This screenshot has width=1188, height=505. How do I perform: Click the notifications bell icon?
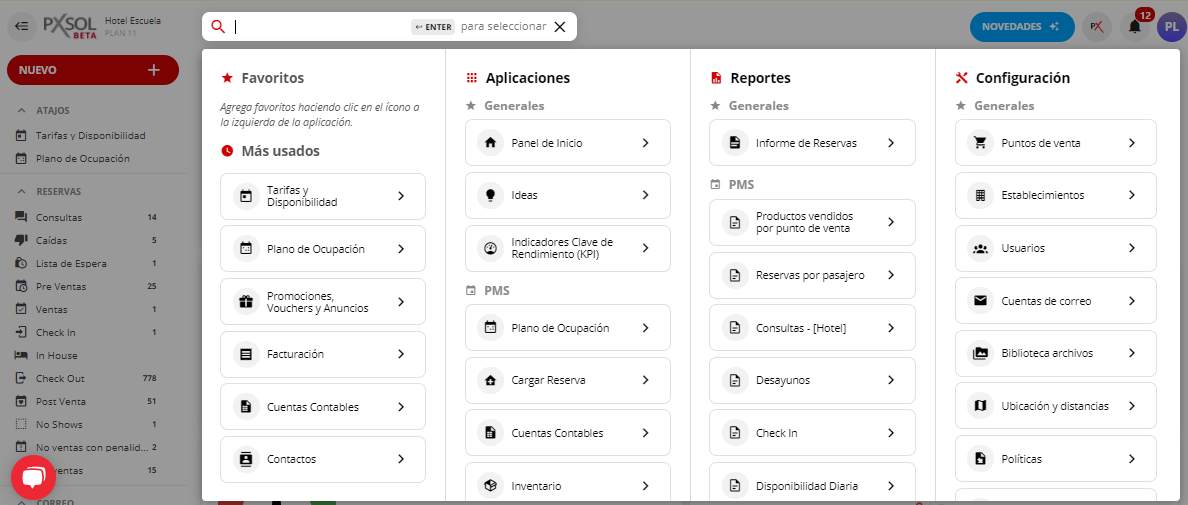(x=1134, y=27)
